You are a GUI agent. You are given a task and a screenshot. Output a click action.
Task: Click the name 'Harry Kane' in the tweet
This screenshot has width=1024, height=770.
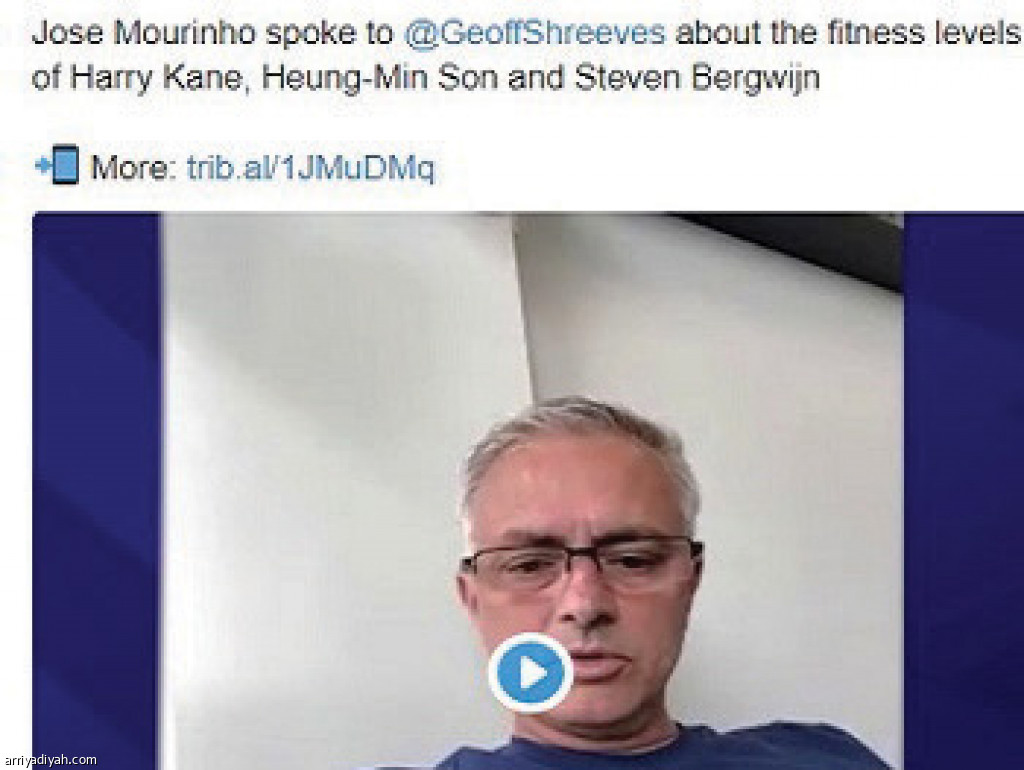(156, 78)
